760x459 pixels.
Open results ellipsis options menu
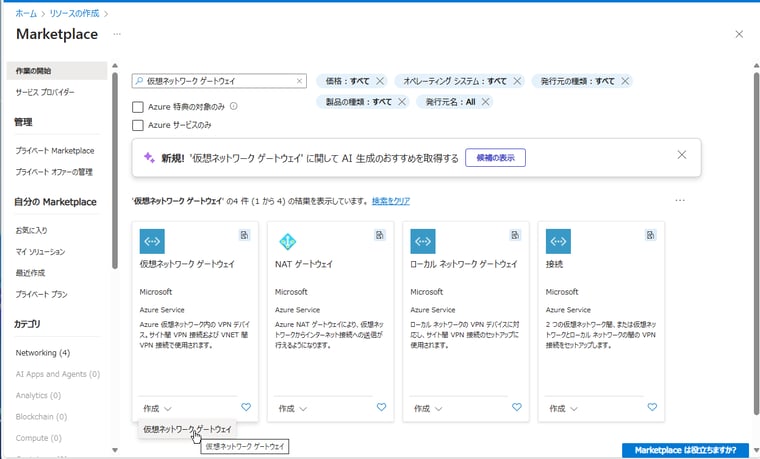click(680, 200)
